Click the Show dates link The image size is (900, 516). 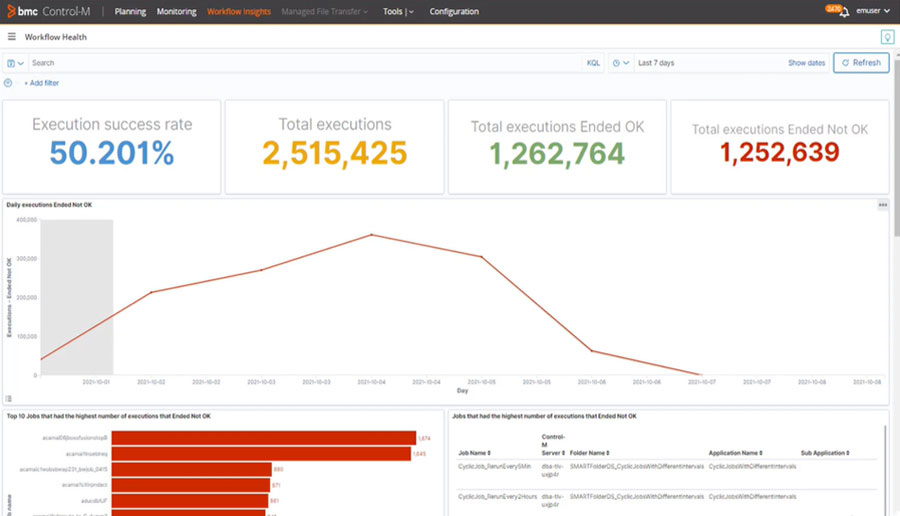(806, 63)
